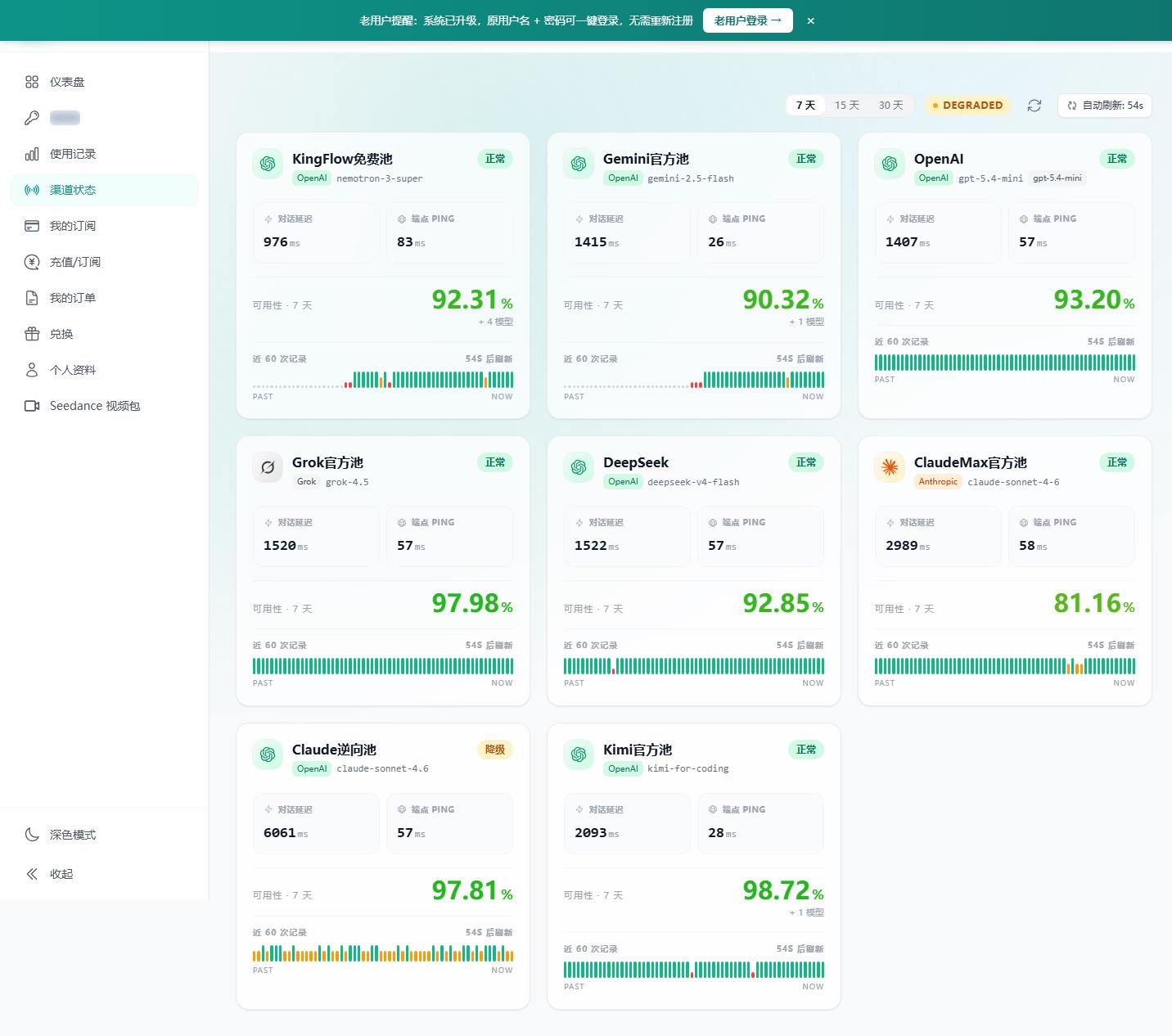Screen dimensions: 1172x1036
Task: Open Seedance 视频包 video camera icon
Action: pyautogui.click(x=32, y=406)
